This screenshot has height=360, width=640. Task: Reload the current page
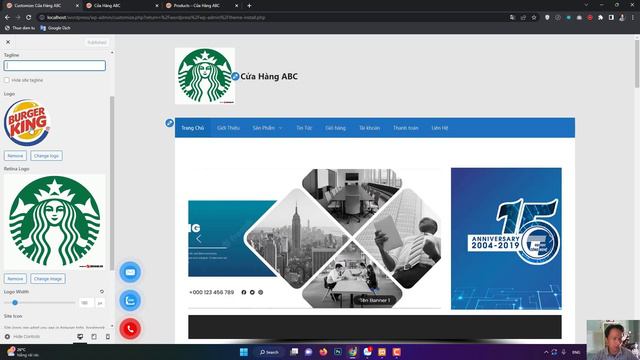(29, 18)
